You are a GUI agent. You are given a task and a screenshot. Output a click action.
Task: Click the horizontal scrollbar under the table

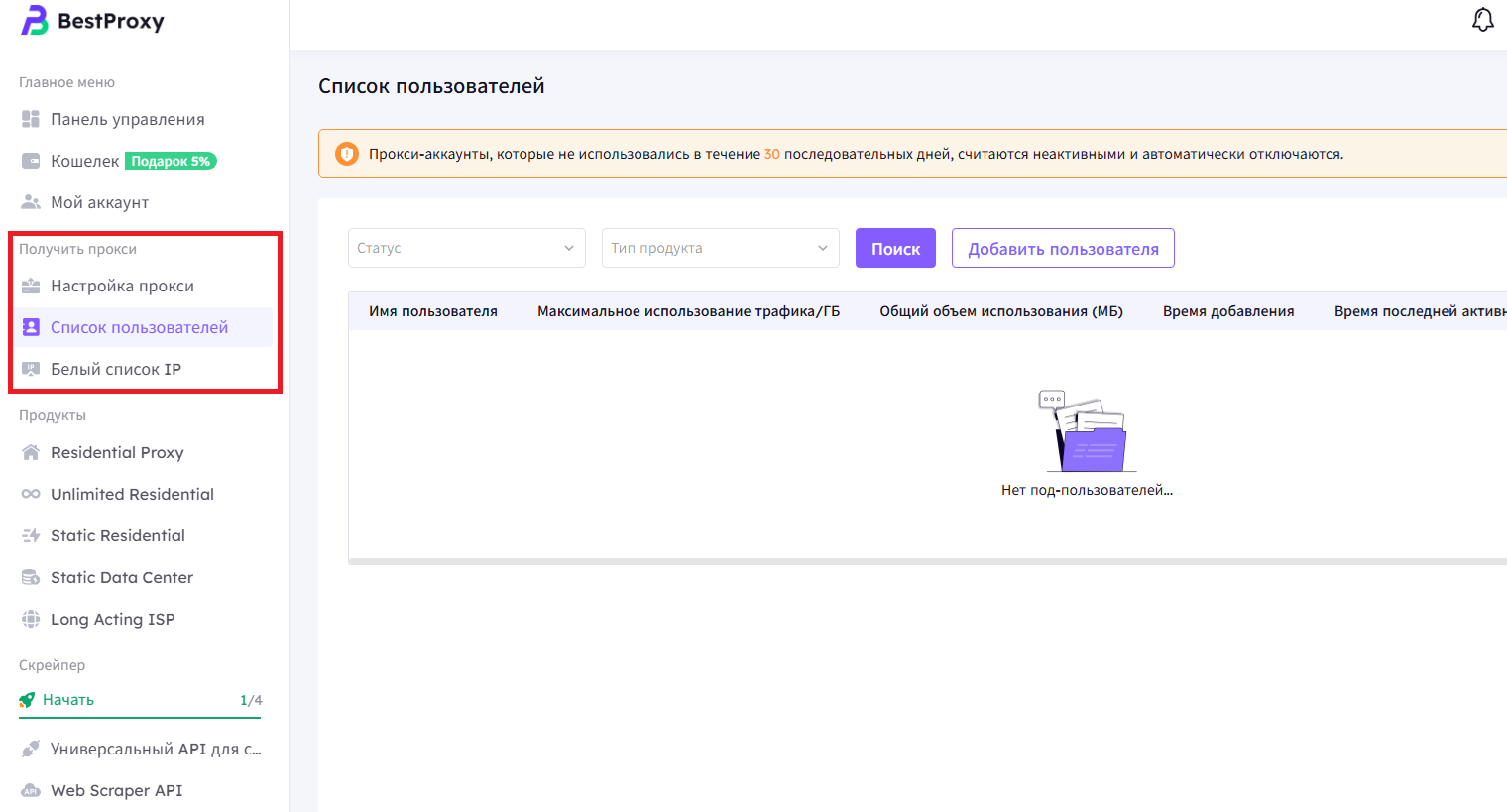point(927,561)
